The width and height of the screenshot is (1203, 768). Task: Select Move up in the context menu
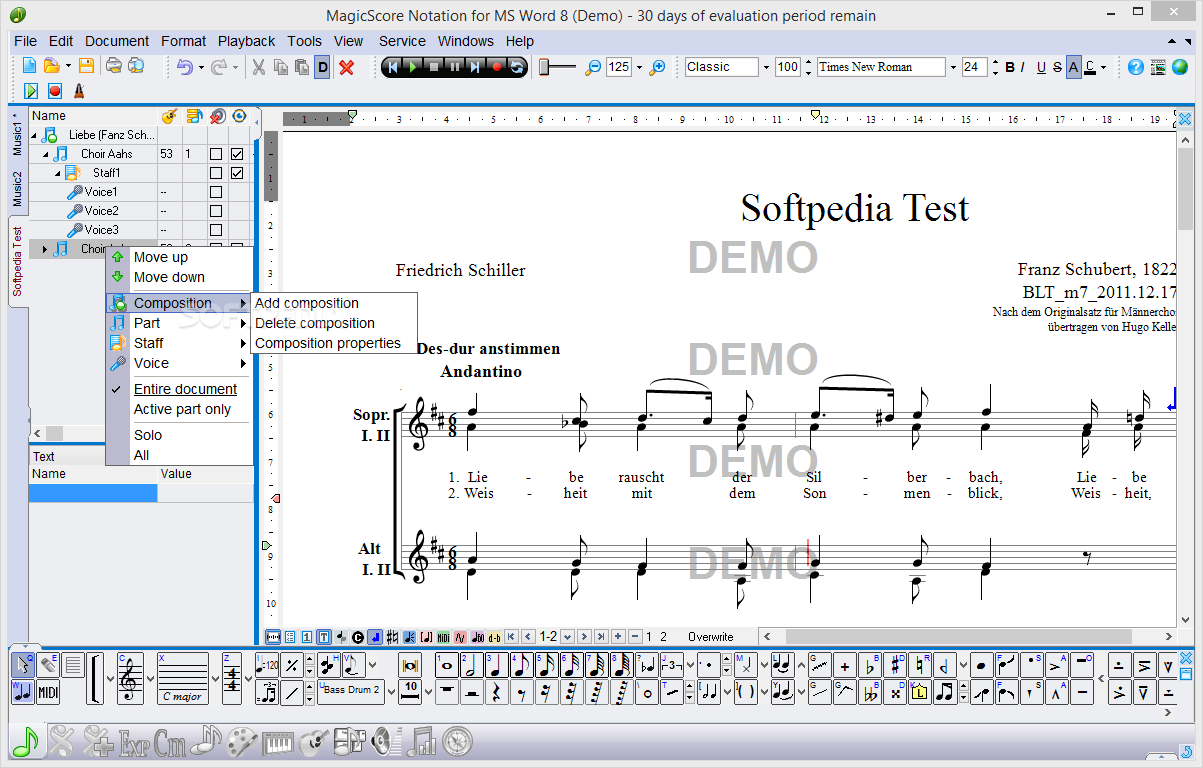(x=161, y=257)
